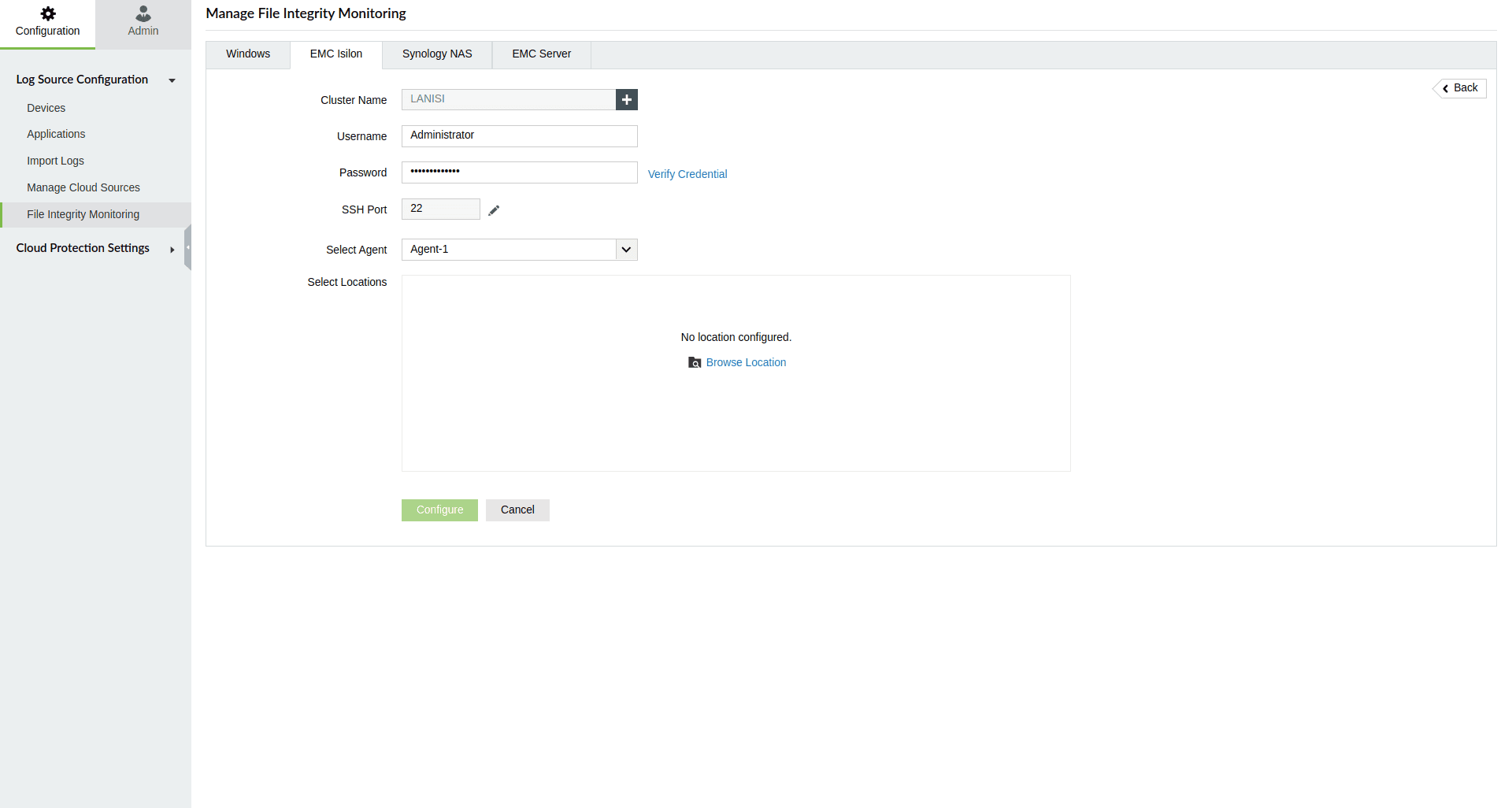Screen dimensions: 1512x808
Task: Open the Configuration gear section
Action: click(47, 21)
